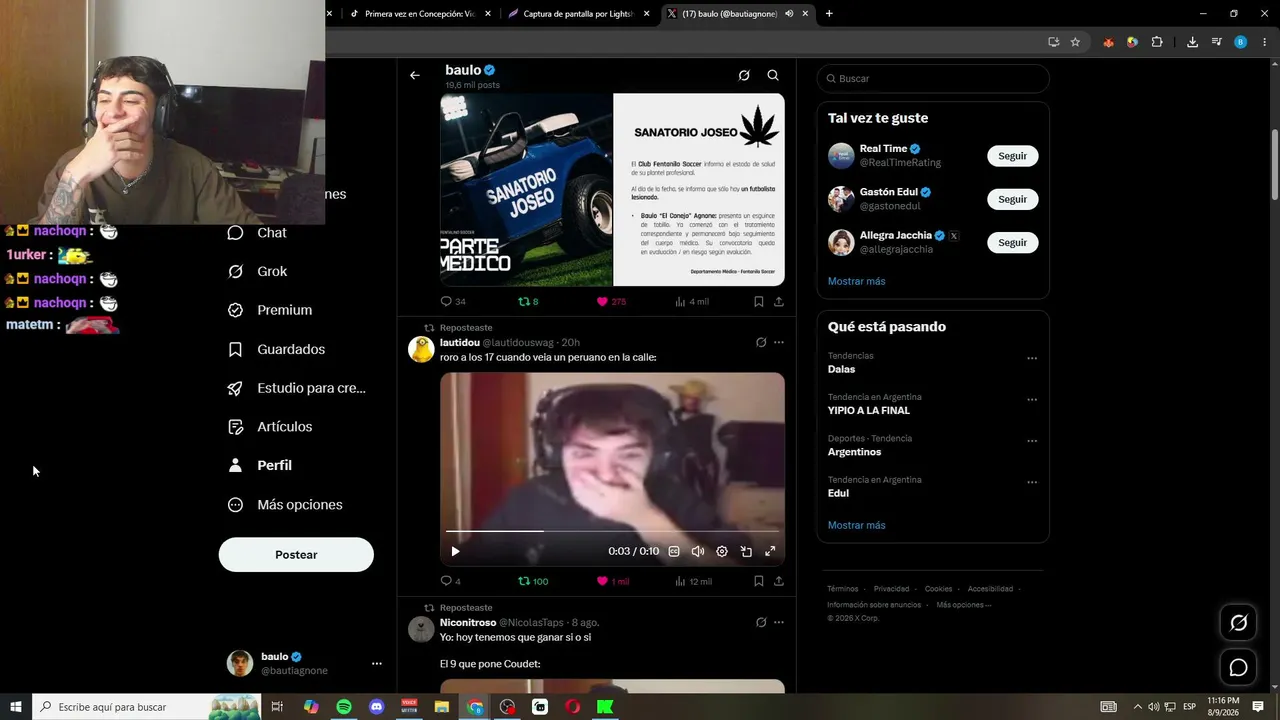1280x720 pixels.
Task: Follow Real Time
Action: coord(1013,156)
